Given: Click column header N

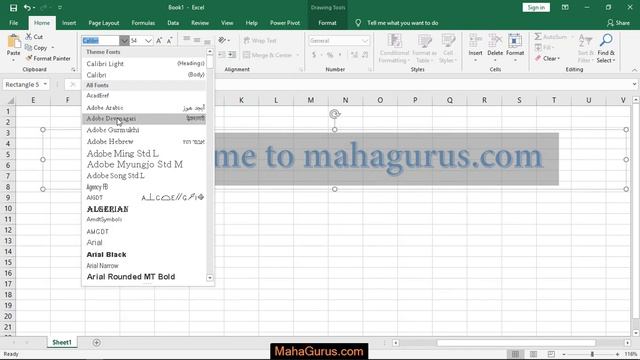Looking at the screenshot, I should click(345, 100).
